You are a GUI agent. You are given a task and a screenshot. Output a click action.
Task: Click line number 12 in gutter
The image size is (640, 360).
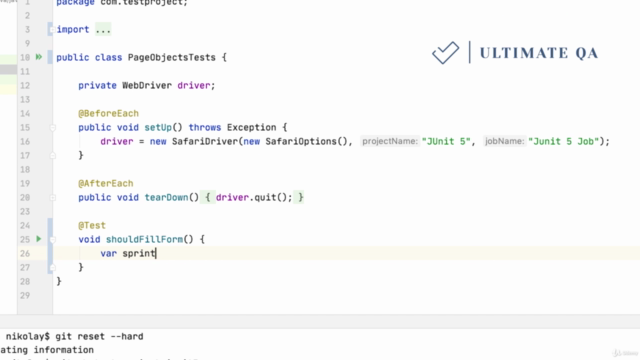25,86
